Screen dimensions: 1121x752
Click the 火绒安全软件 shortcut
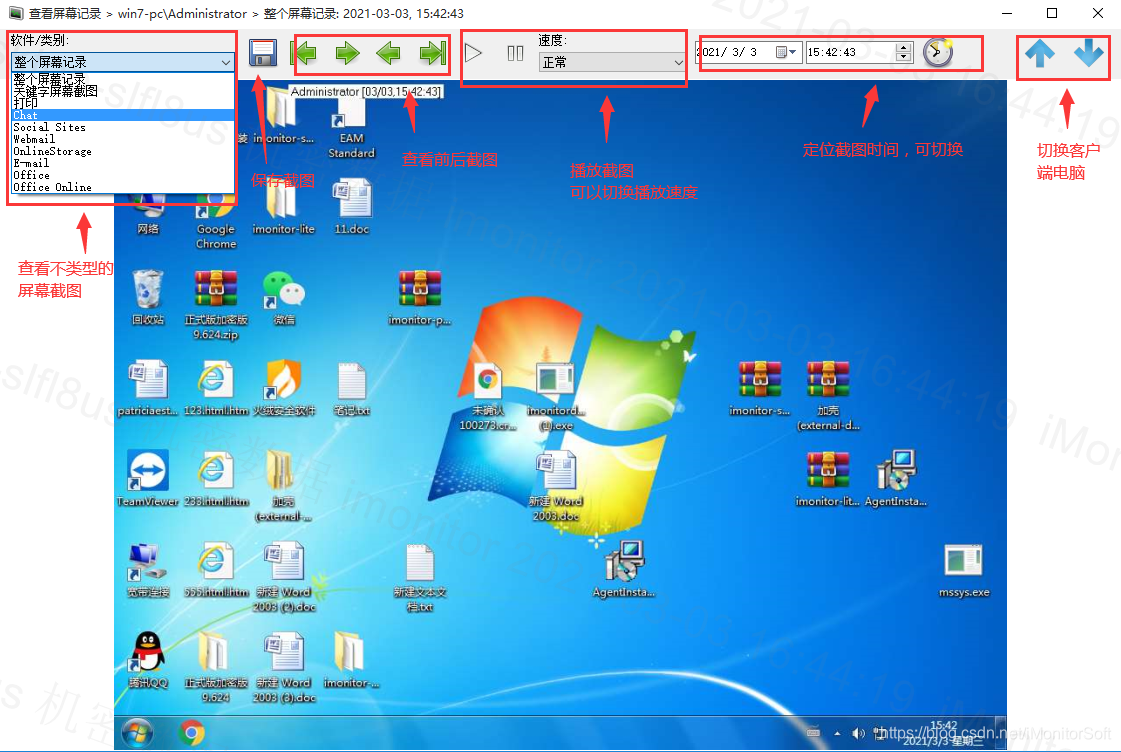[284, 388]
